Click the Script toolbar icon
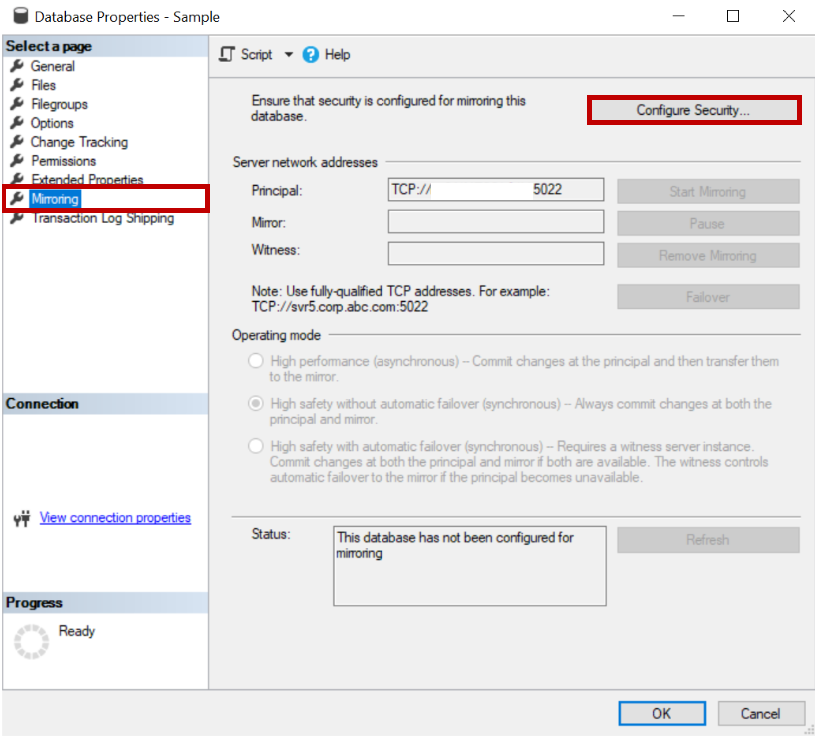Viewport: 815px width, 736px height. pos(227,54)
